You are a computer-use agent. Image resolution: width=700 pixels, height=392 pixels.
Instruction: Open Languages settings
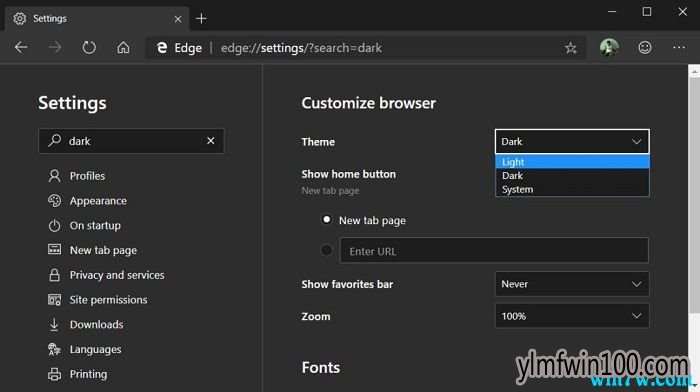pos(96,349)
